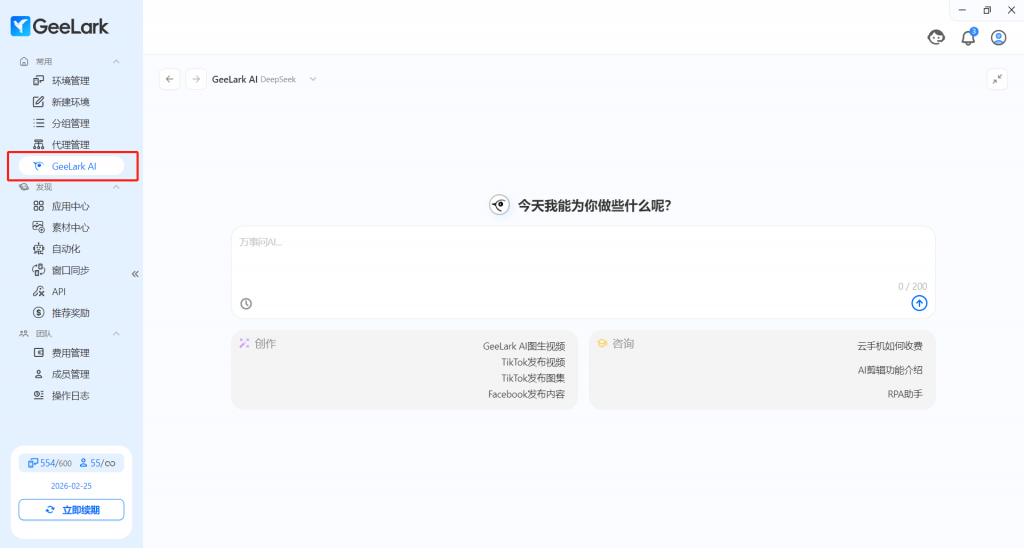Select 应用中心 menu item
Screen dimensions: 1024x548
[70, 206]
